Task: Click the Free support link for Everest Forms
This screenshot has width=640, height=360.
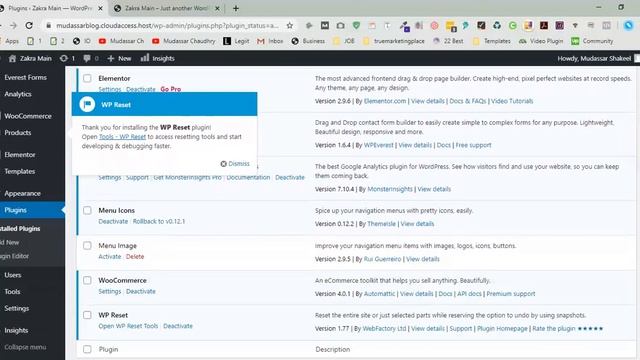Action: point(473,145)
